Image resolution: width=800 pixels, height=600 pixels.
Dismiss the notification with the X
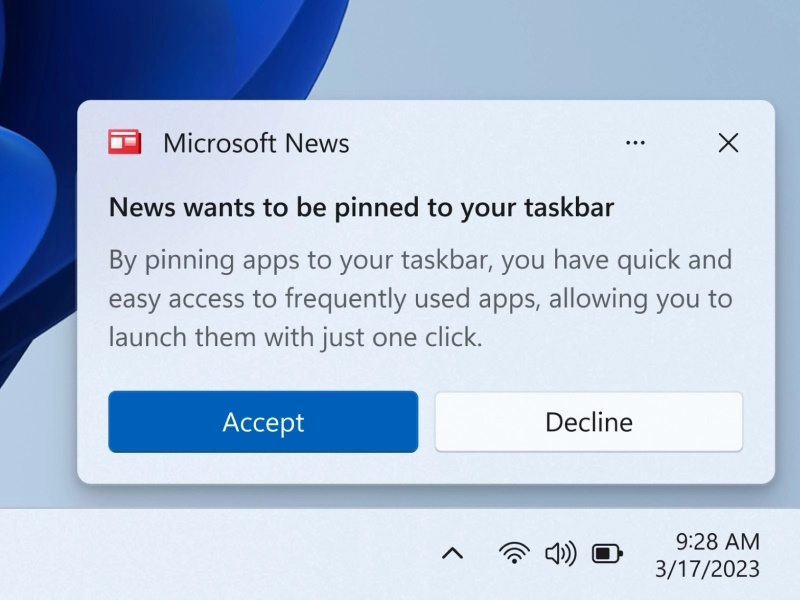pyautogui.click(x=728, y=143)
